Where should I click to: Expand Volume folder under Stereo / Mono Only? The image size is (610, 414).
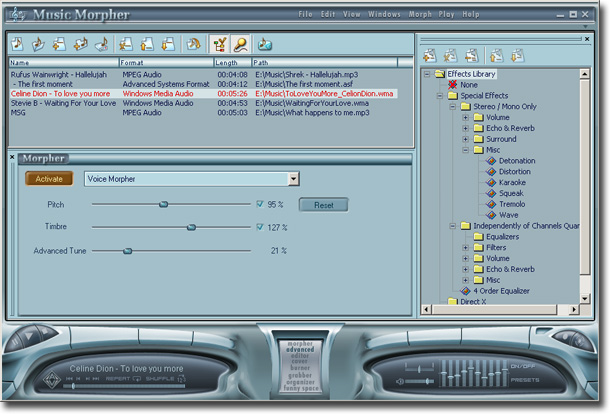(x=465, y=117)
